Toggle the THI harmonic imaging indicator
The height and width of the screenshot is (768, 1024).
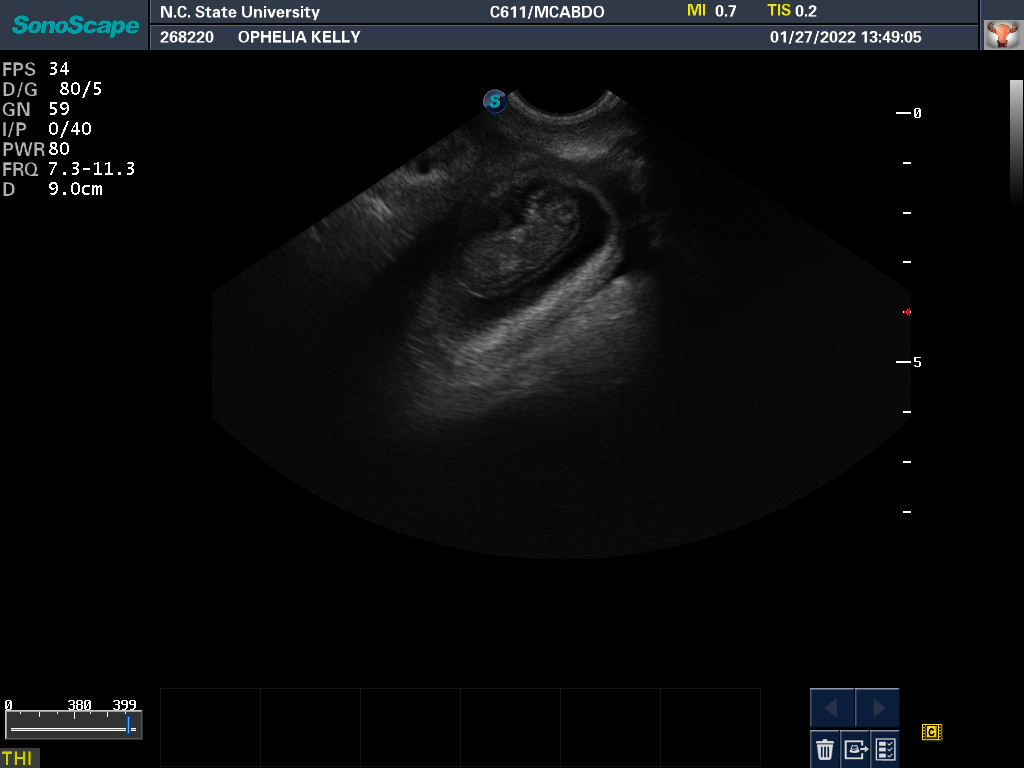(x=18, y=758)
